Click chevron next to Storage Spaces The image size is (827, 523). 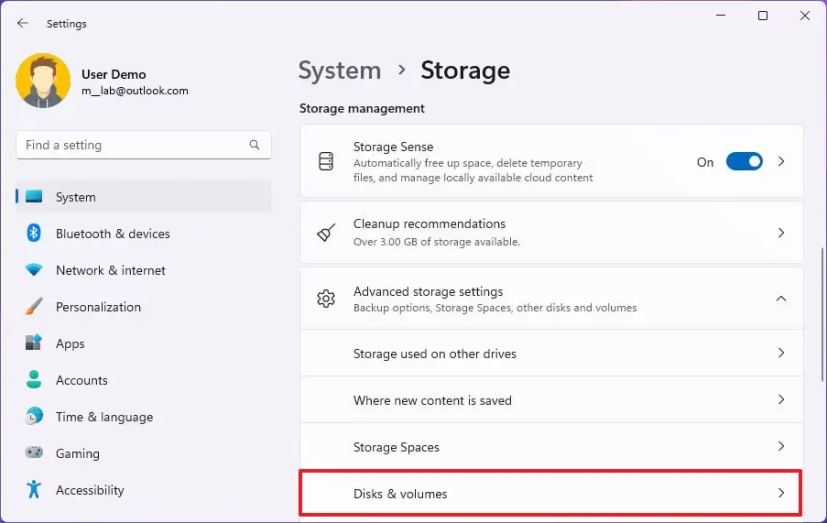(x=781, y=446)
